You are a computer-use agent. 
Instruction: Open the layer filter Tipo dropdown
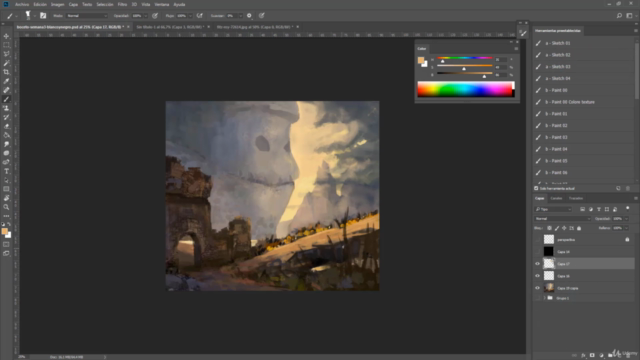(553, 209)
